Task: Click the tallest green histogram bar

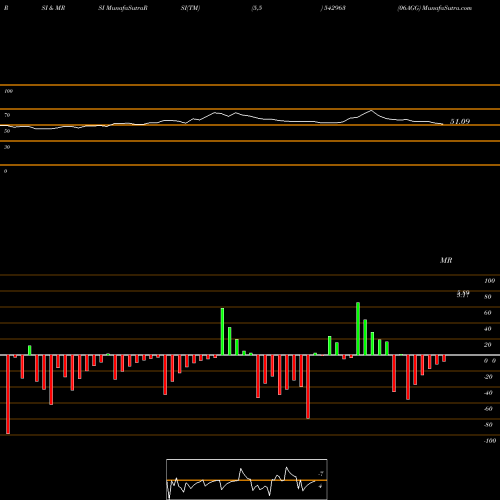Action: pos(358,329)
